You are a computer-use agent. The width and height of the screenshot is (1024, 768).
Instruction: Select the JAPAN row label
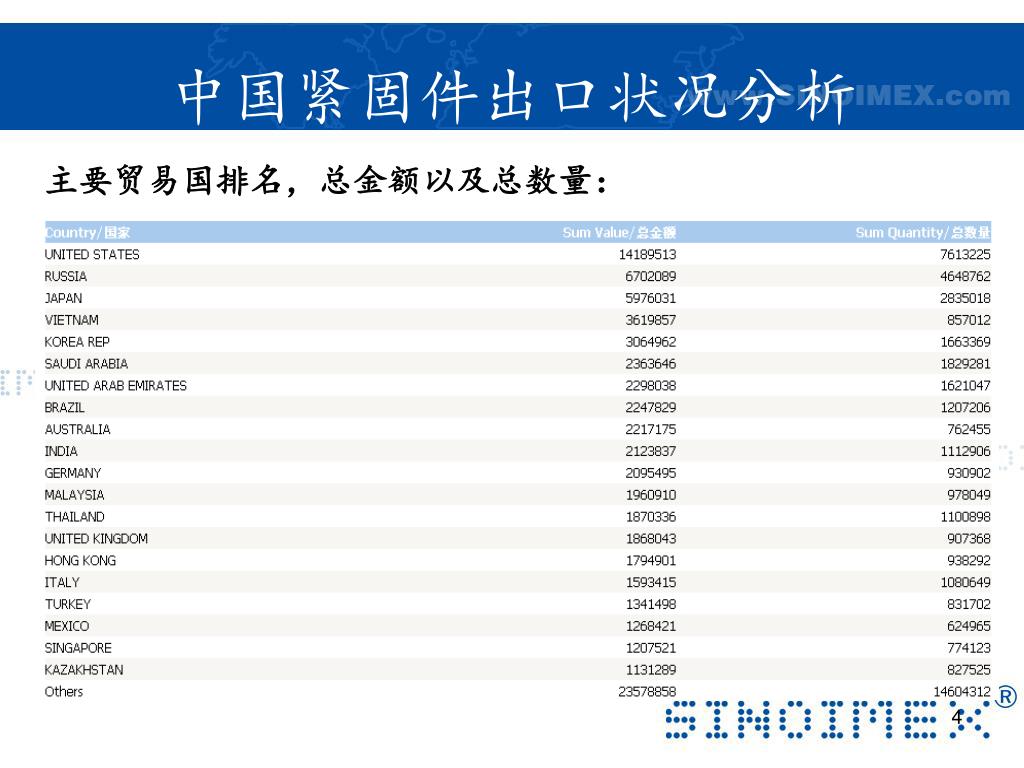point(63,298)
